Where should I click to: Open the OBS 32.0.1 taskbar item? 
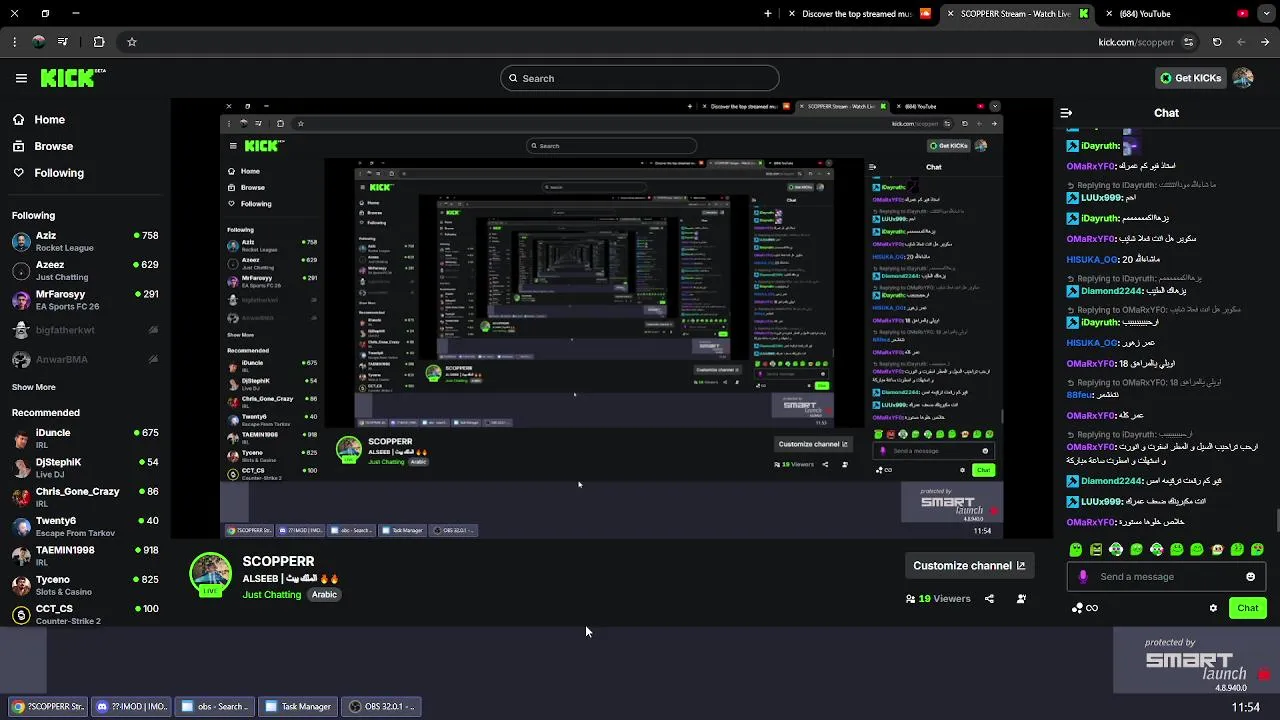coord(382,706)
